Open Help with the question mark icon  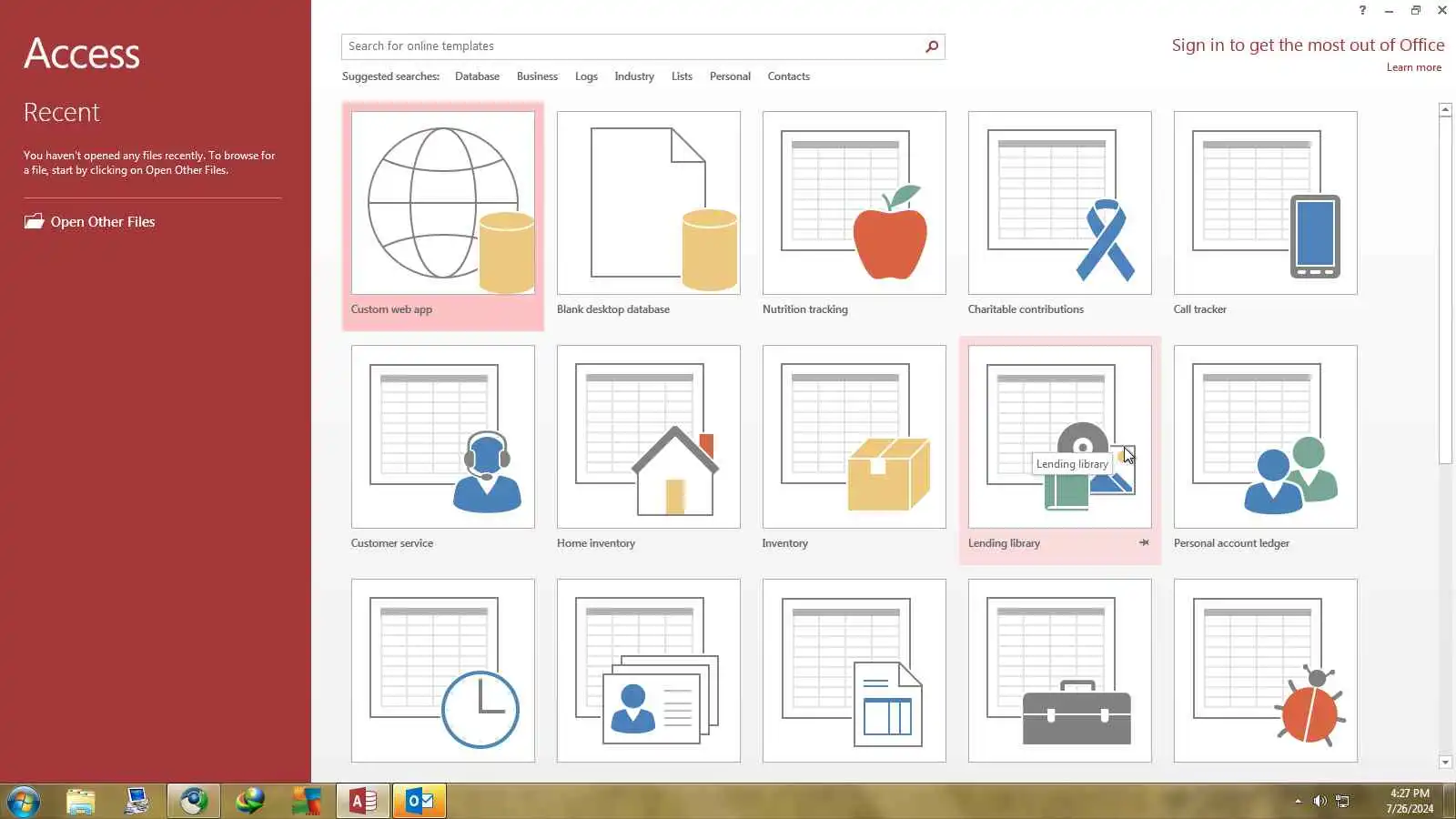(1362, 10)
